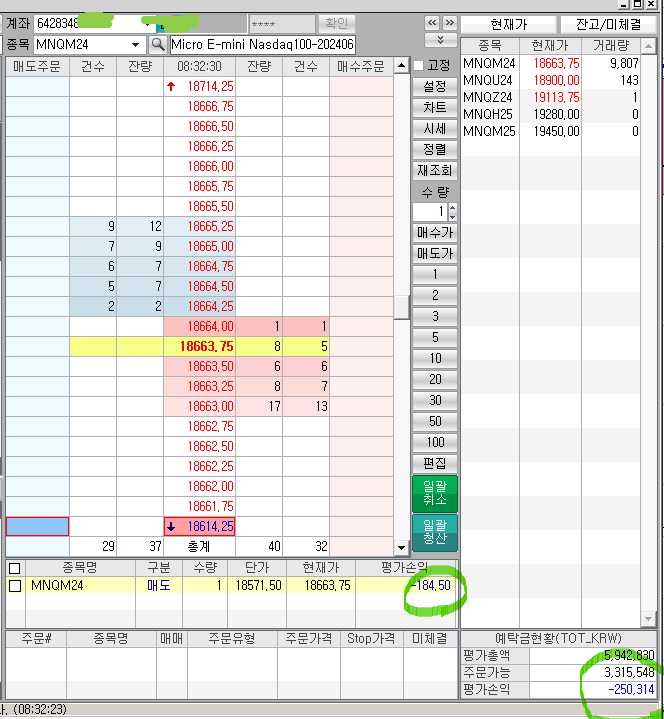664x719 pixels.
Task: Expand the MNQM24 symbol dropdown
Action: click(x=136, y=44)
